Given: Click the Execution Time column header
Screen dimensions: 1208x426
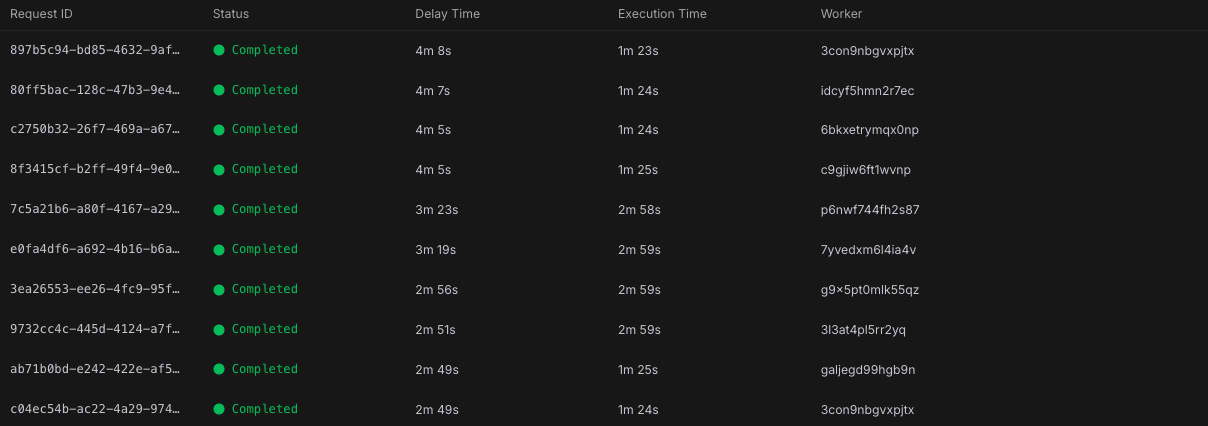Looking at the screenshot, I should coord(662,14).
